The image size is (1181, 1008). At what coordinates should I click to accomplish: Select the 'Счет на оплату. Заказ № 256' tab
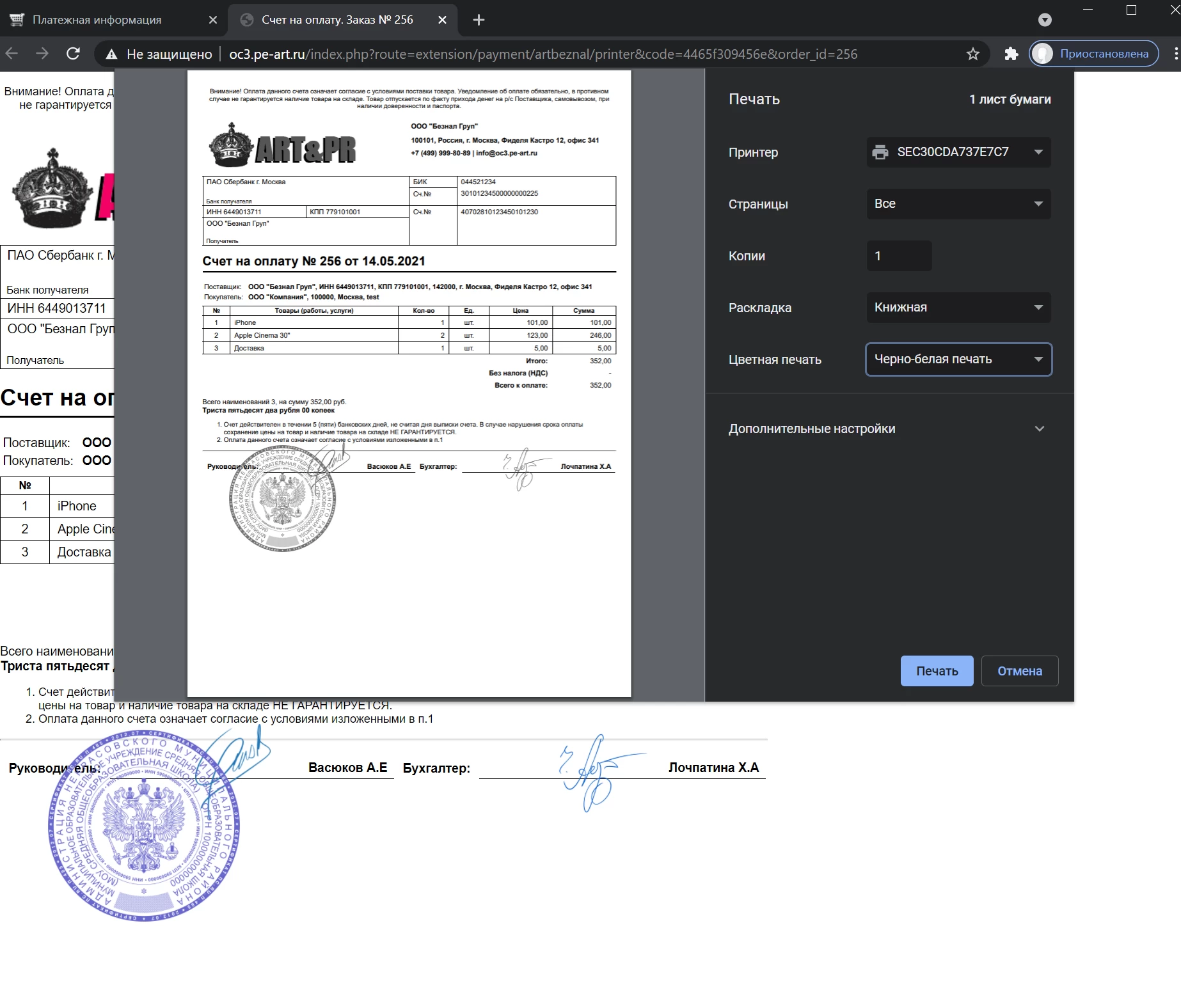[343, 20]
